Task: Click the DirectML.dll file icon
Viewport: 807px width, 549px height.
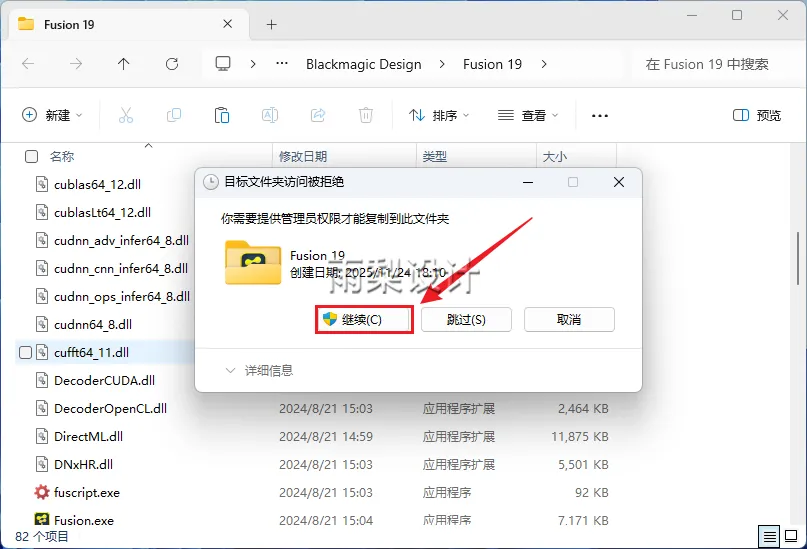Action: tap(42, 436)
